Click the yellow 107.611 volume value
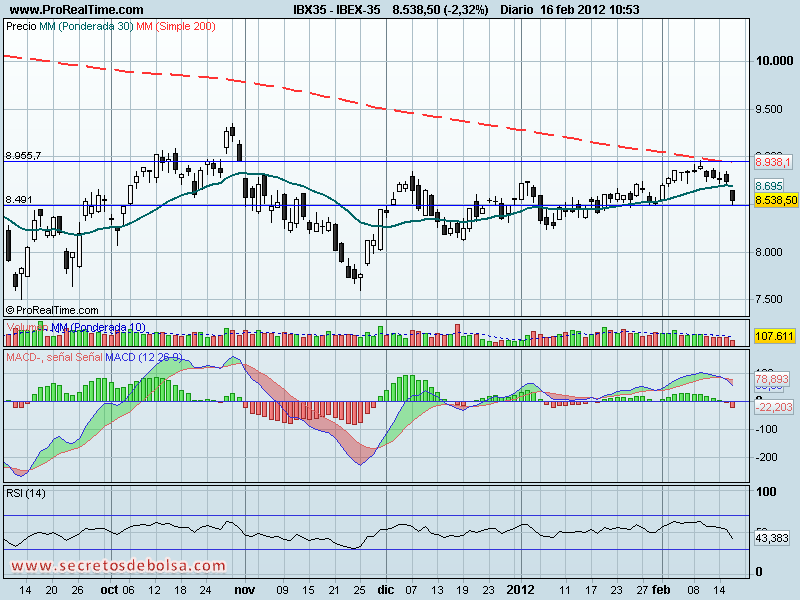Image resolution: width=800 pixels, height=600 pixels. [x=774, y=336]
